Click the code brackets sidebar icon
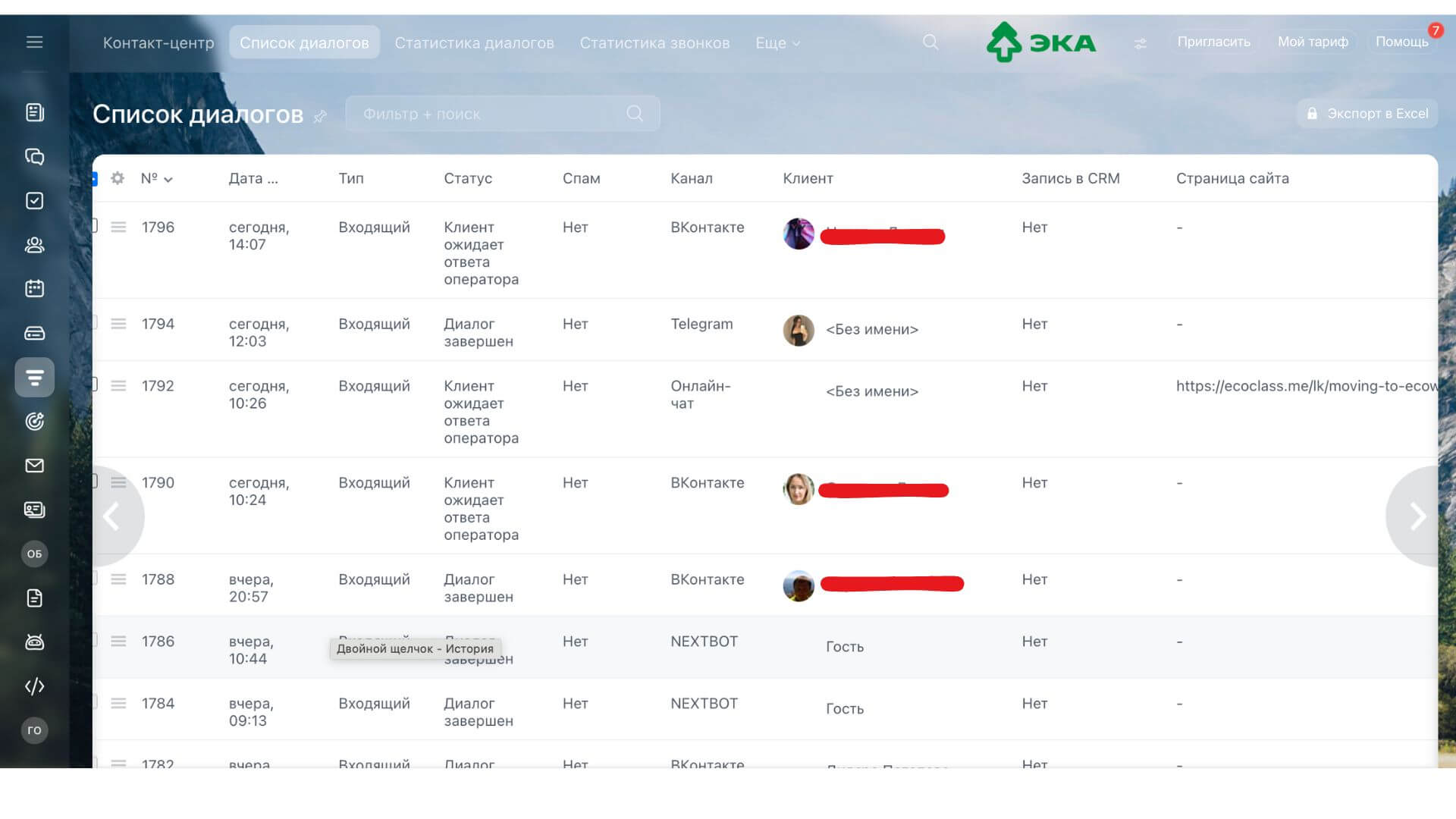1456x819 pixels. point(34,686)
